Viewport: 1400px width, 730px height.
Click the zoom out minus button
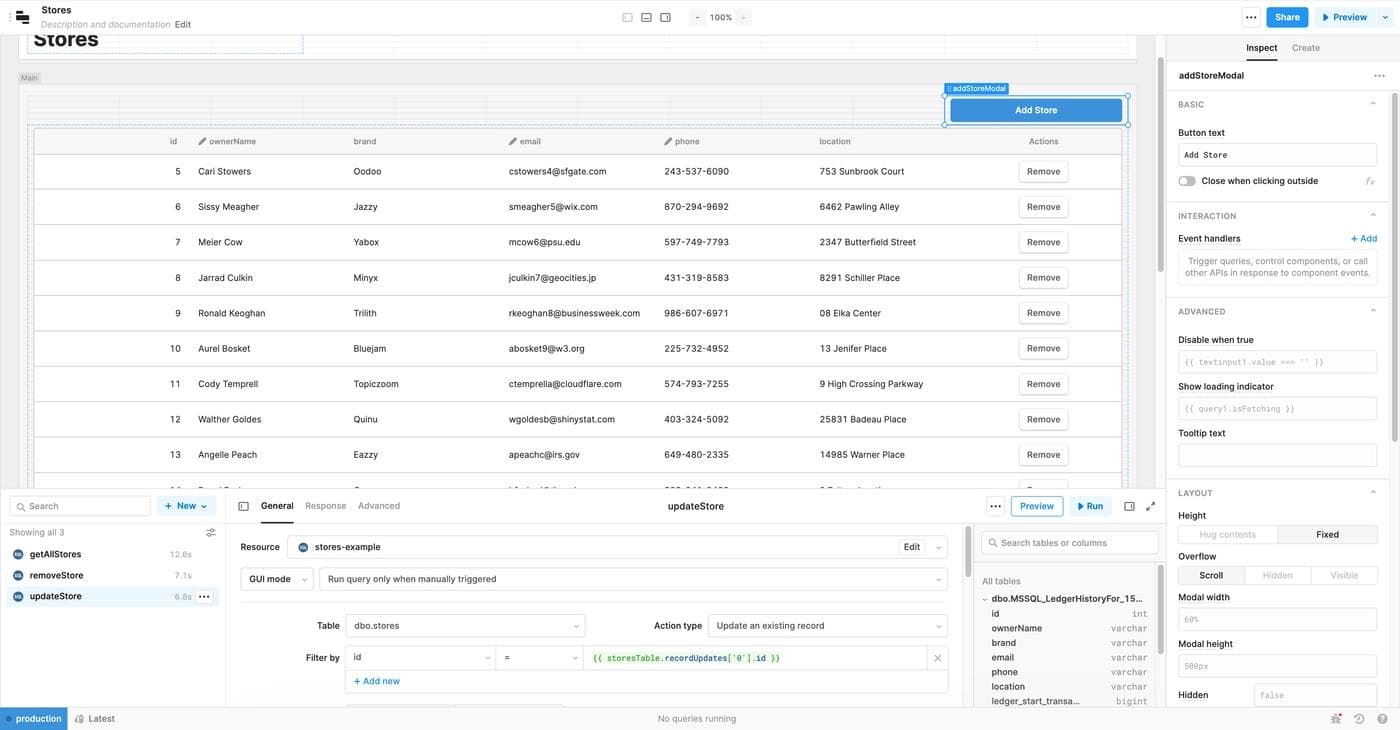click(x=697, y=17)
